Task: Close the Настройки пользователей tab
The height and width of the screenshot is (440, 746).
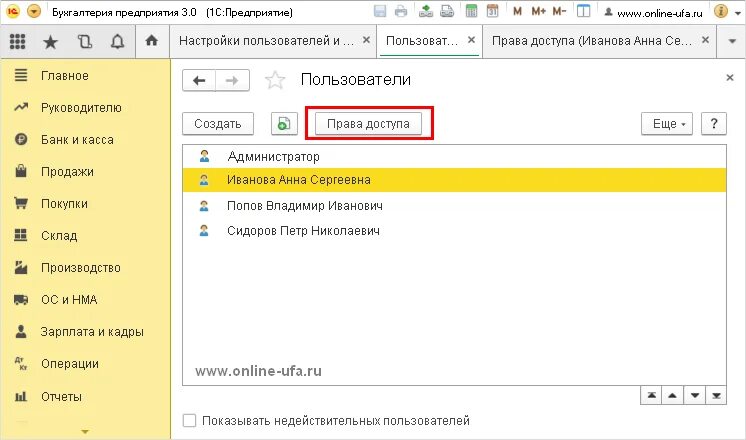Action: [x=366, y=40]
